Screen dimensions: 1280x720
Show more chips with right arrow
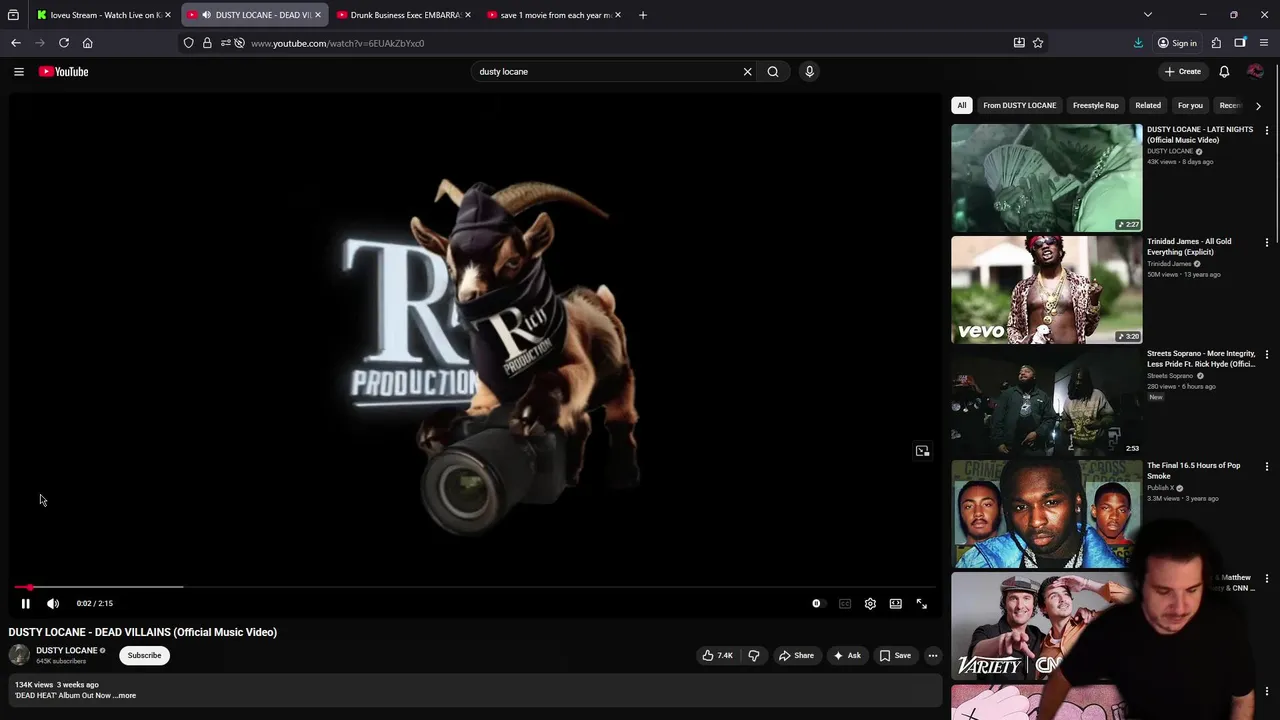pos(1258,105)
